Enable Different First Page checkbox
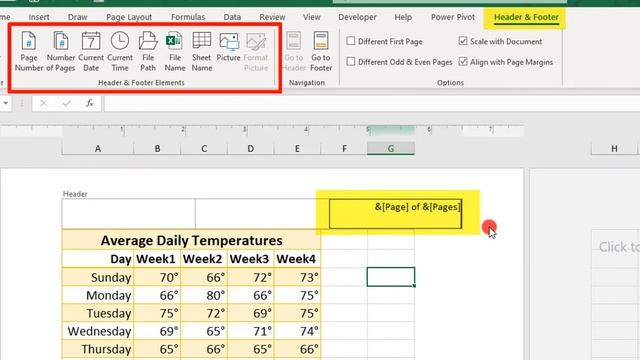Viewport: 640px width, 360px height. 351,41
